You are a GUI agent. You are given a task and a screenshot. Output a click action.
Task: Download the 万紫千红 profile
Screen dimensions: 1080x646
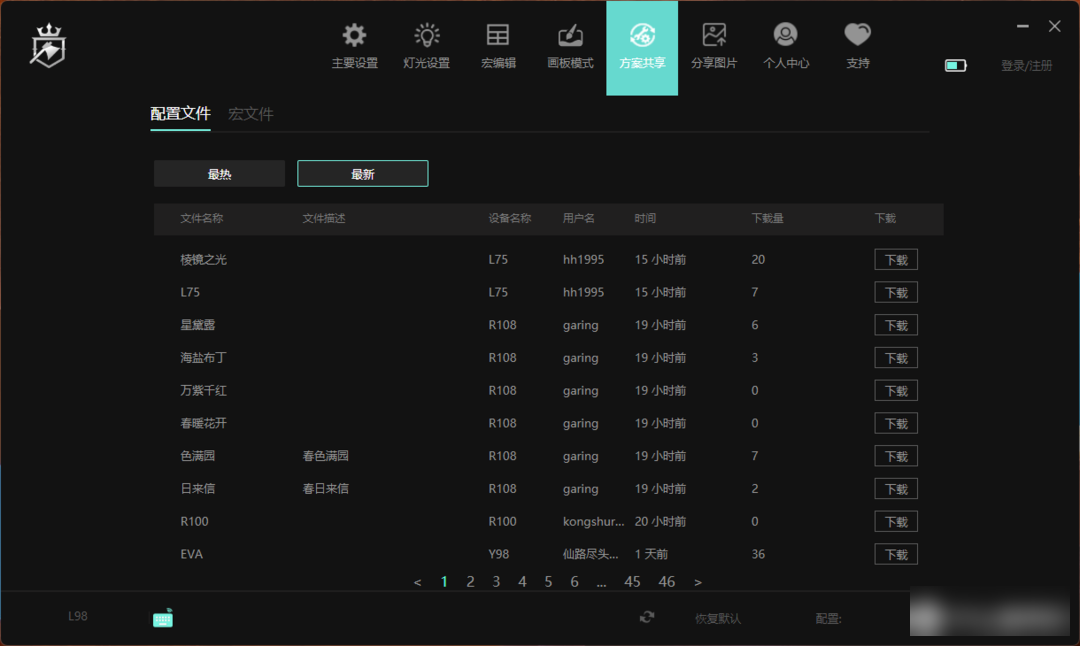coord(895,390)
